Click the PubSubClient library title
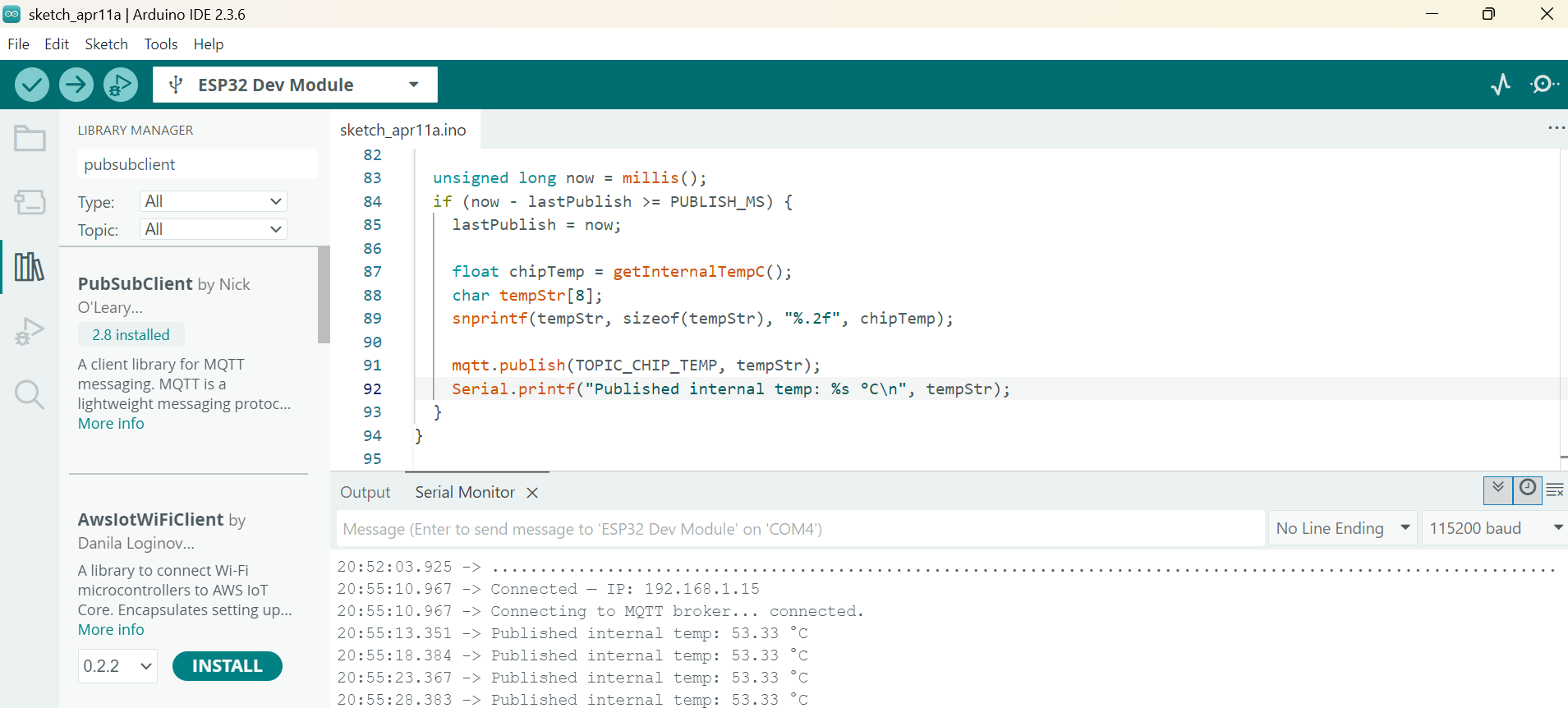 [136, 284]
